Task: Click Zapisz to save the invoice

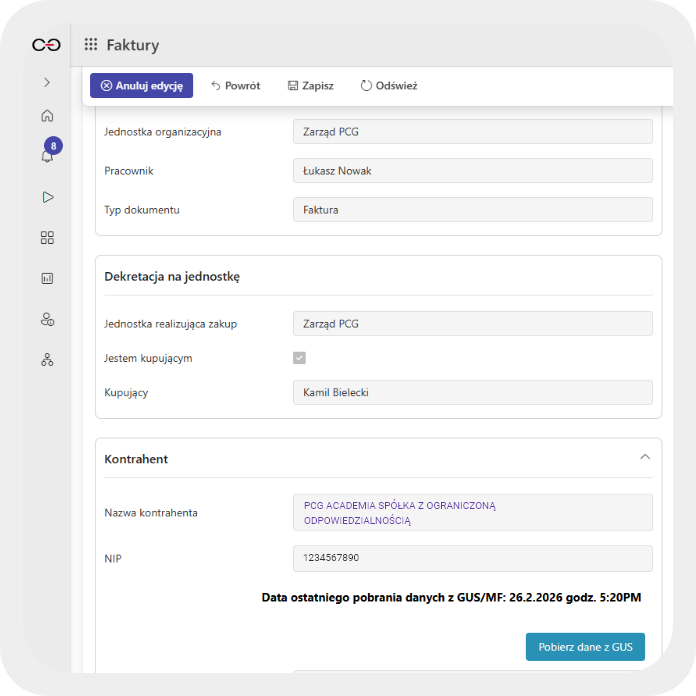Action: point(310,86)
